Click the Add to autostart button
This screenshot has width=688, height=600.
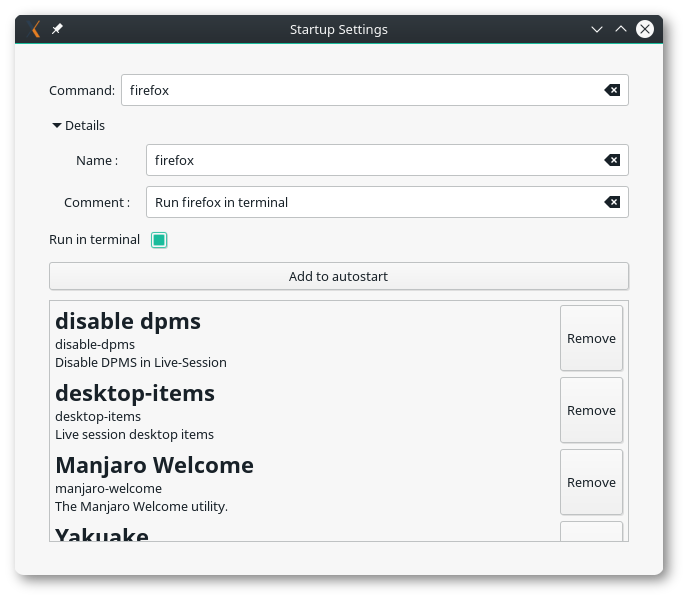point(339,276)
